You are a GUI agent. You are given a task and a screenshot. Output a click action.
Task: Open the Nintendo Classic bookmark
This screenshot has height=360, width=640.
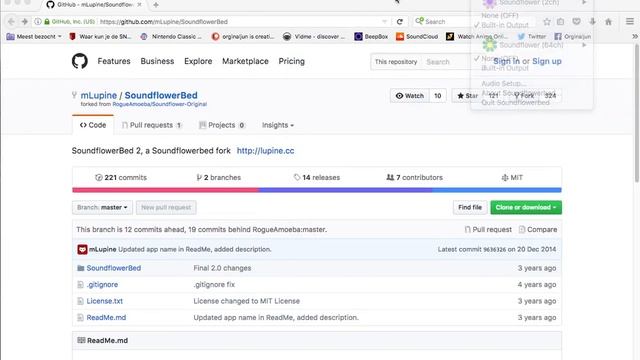click(171, 36)
